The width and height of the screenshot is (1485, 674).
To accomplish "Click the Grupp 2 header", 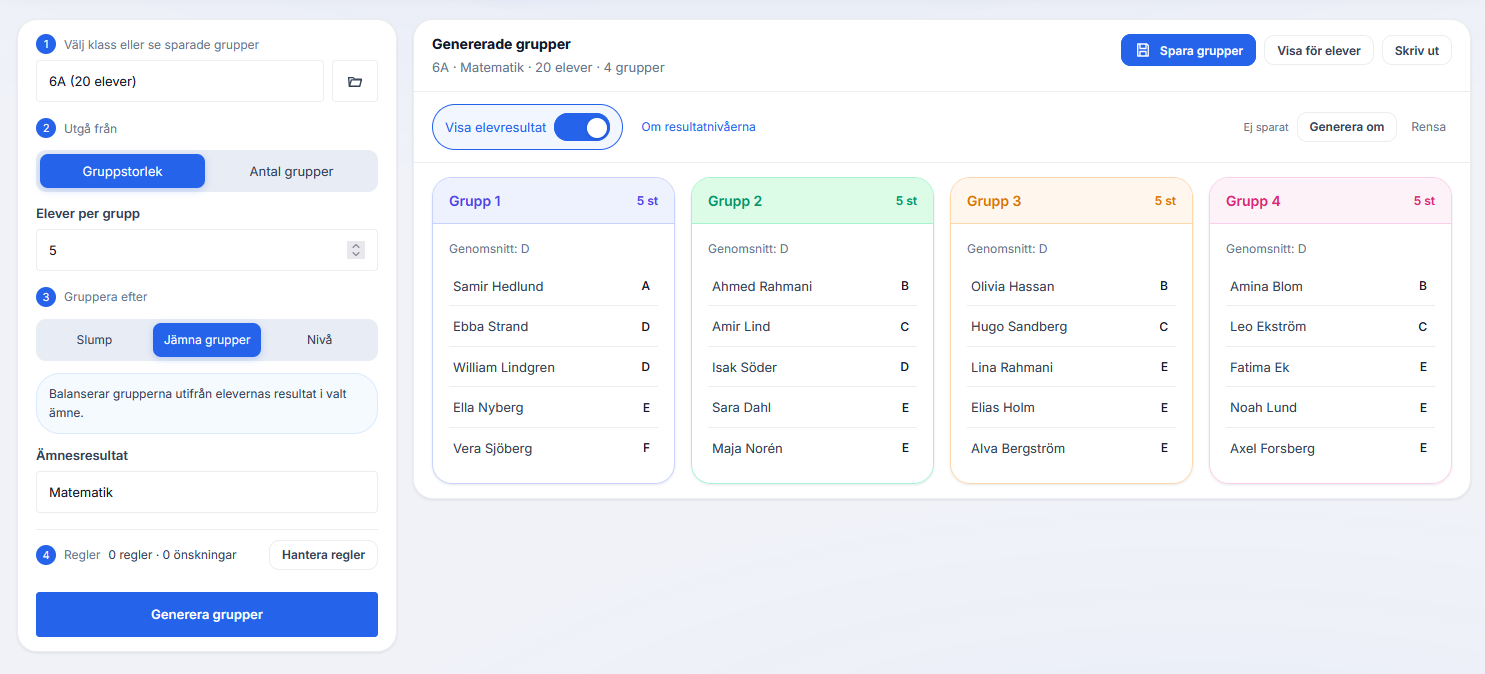I will 812,201.
